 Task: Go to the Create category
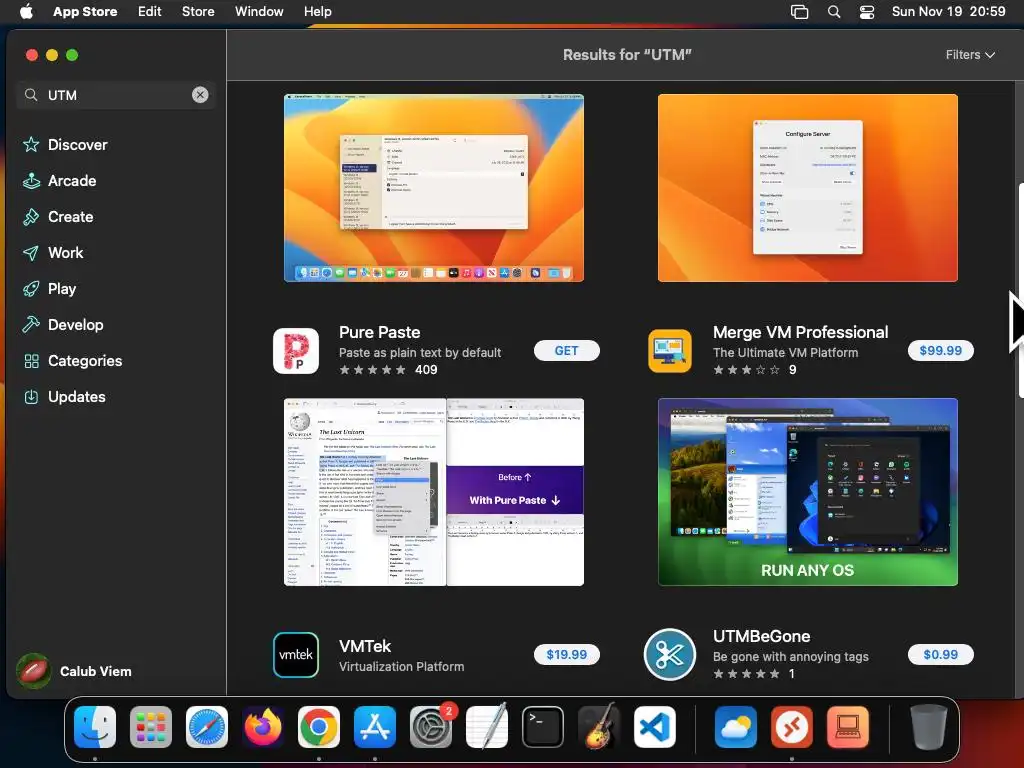coord(58,217)
